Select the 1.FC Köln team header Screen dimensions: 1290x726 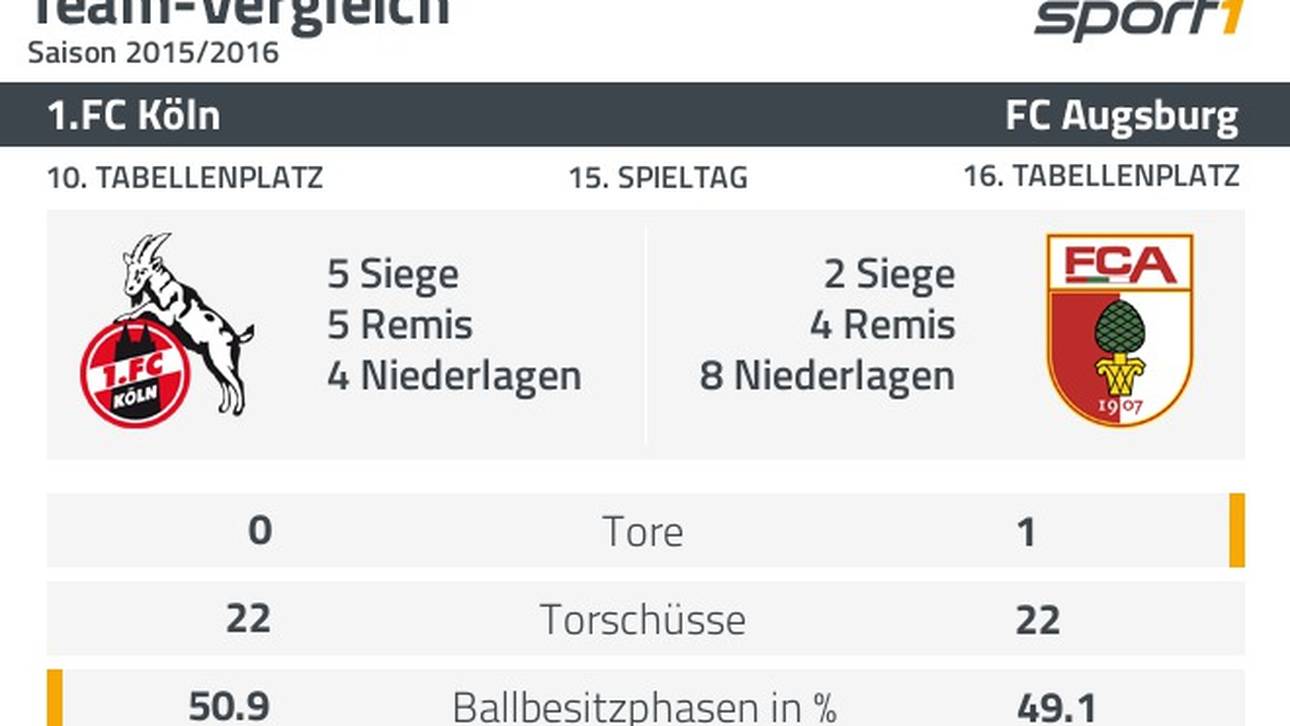[x=134, y=116]
